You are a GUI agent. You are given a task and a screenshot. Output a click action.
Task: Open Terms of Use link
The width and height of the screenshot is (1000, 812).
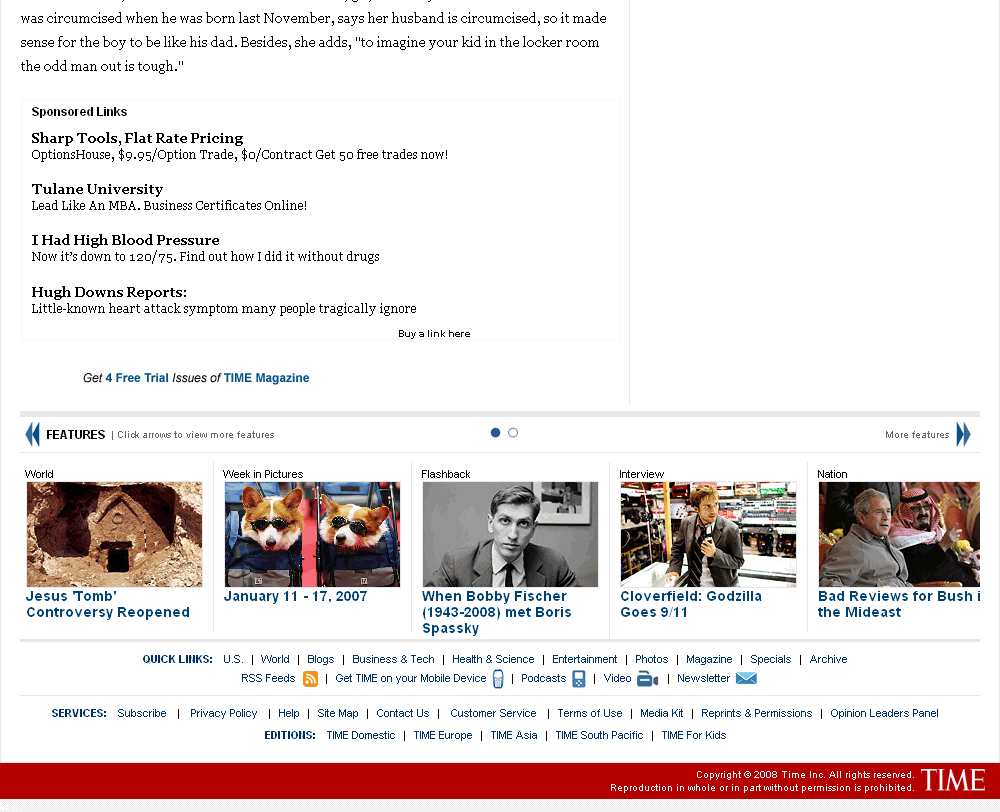tap(590, 713)
